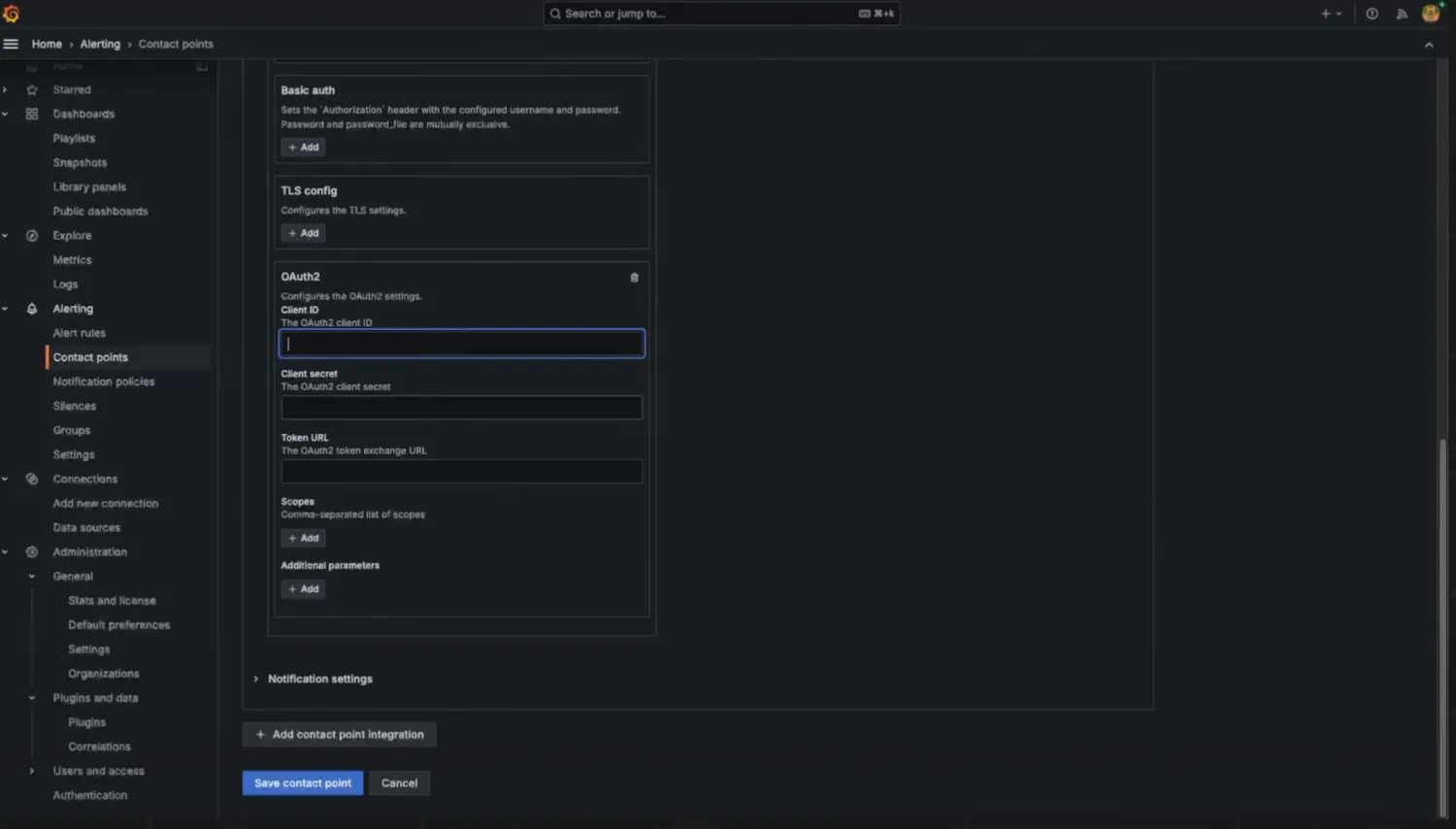Viewport: 1456px width, 829px height.
Task: Click the Explore compass icon
Action: point(32,236)
